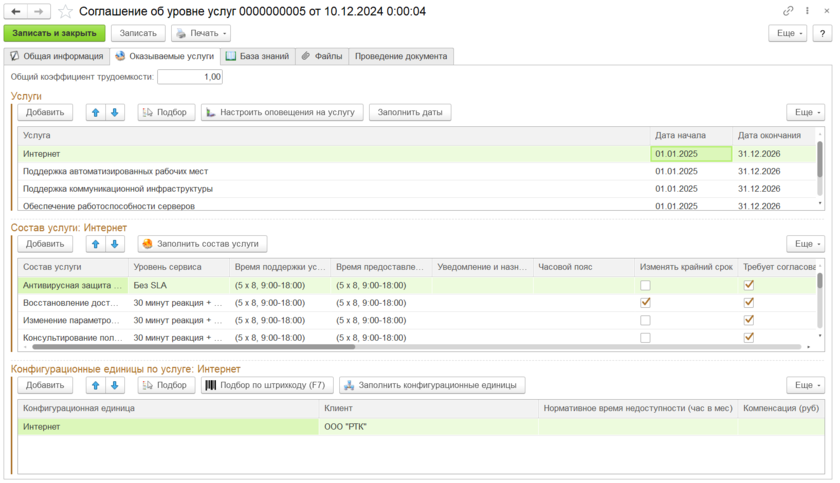The width and height of the screenshot is (840, 483).
Task: Move item up in Состав услуги toolbar
Action: tap(96, 243)
